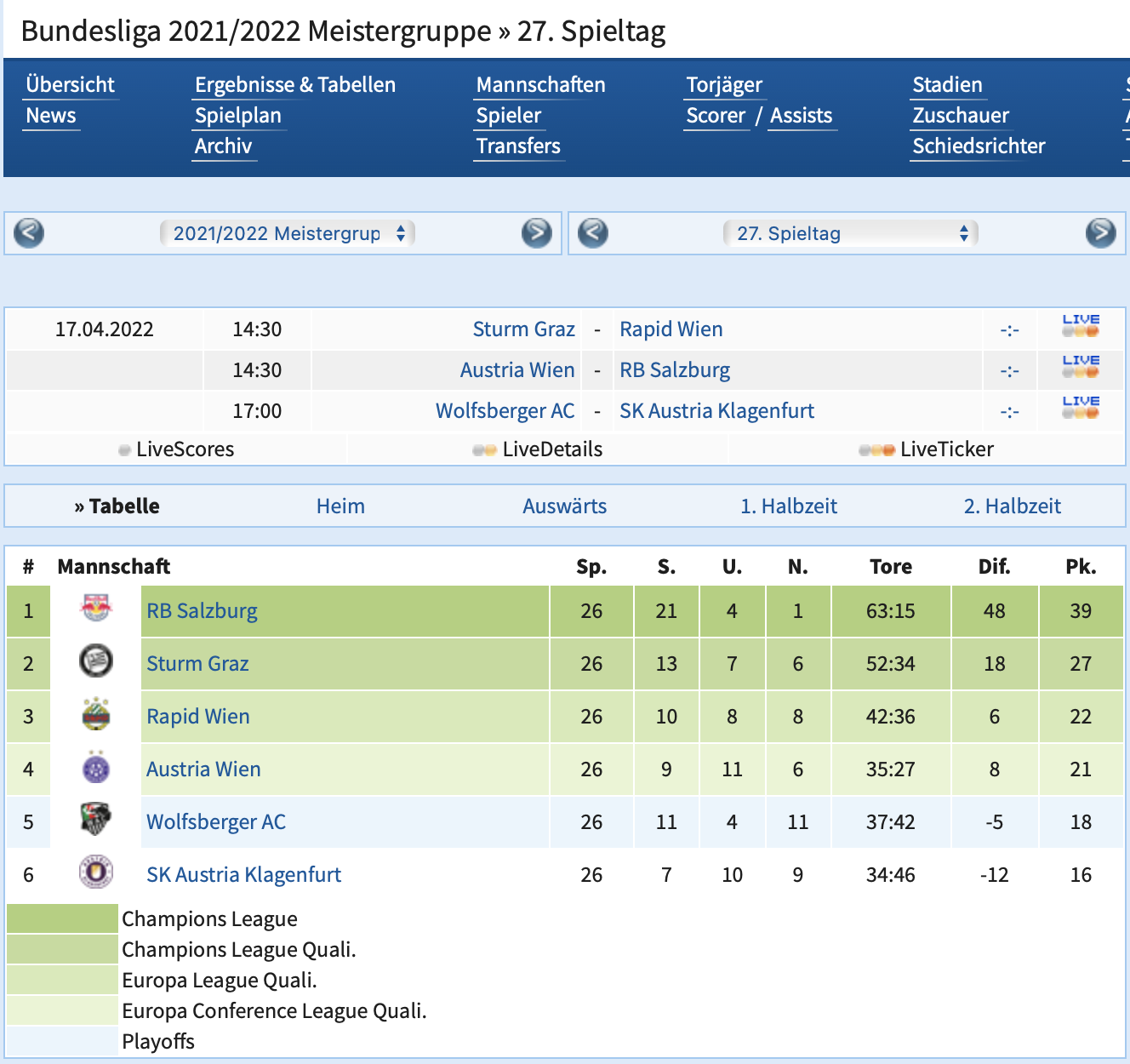
Task: Open Zuschauer menu item
Action: tap(961, 116)
